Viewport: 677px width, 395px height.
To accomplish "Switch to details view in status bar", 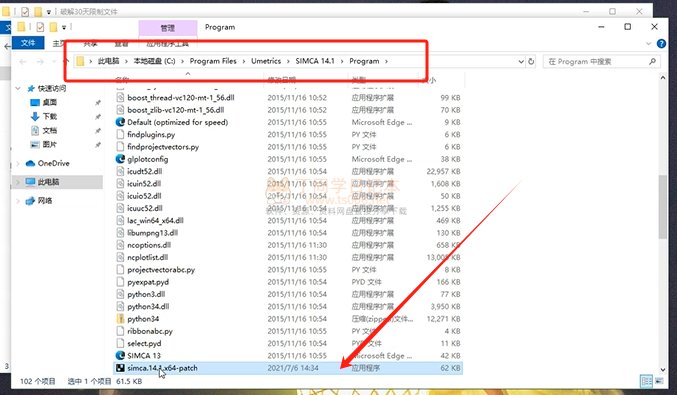I will point(646,381).
